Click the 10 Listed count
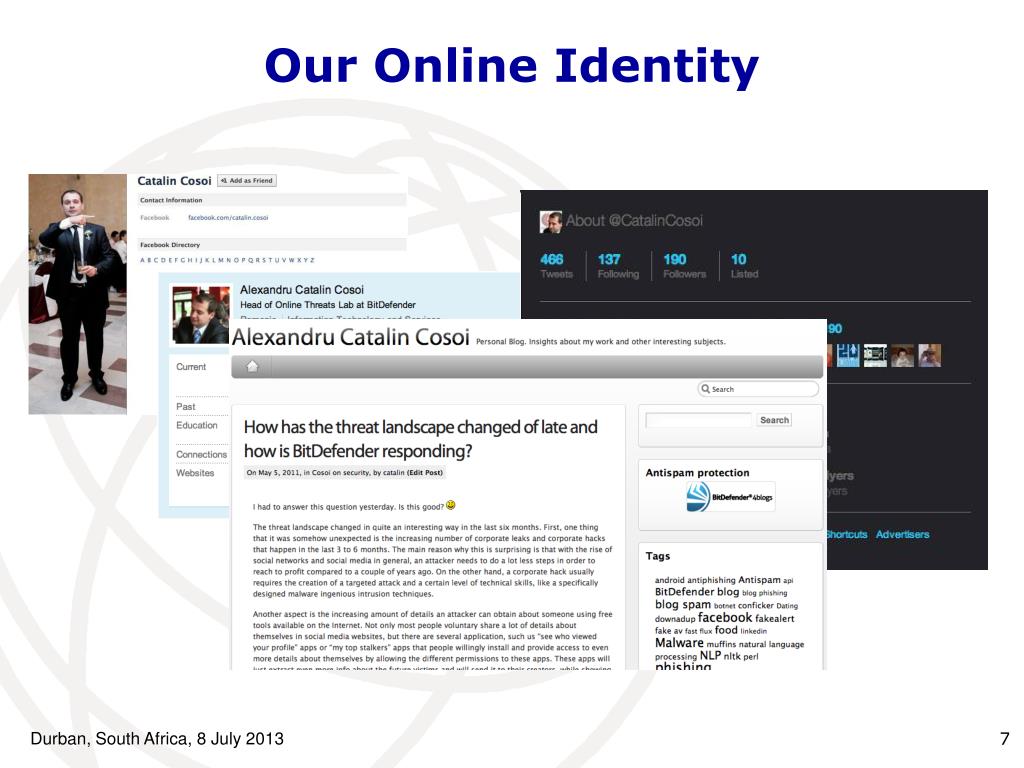 (744, 265)
